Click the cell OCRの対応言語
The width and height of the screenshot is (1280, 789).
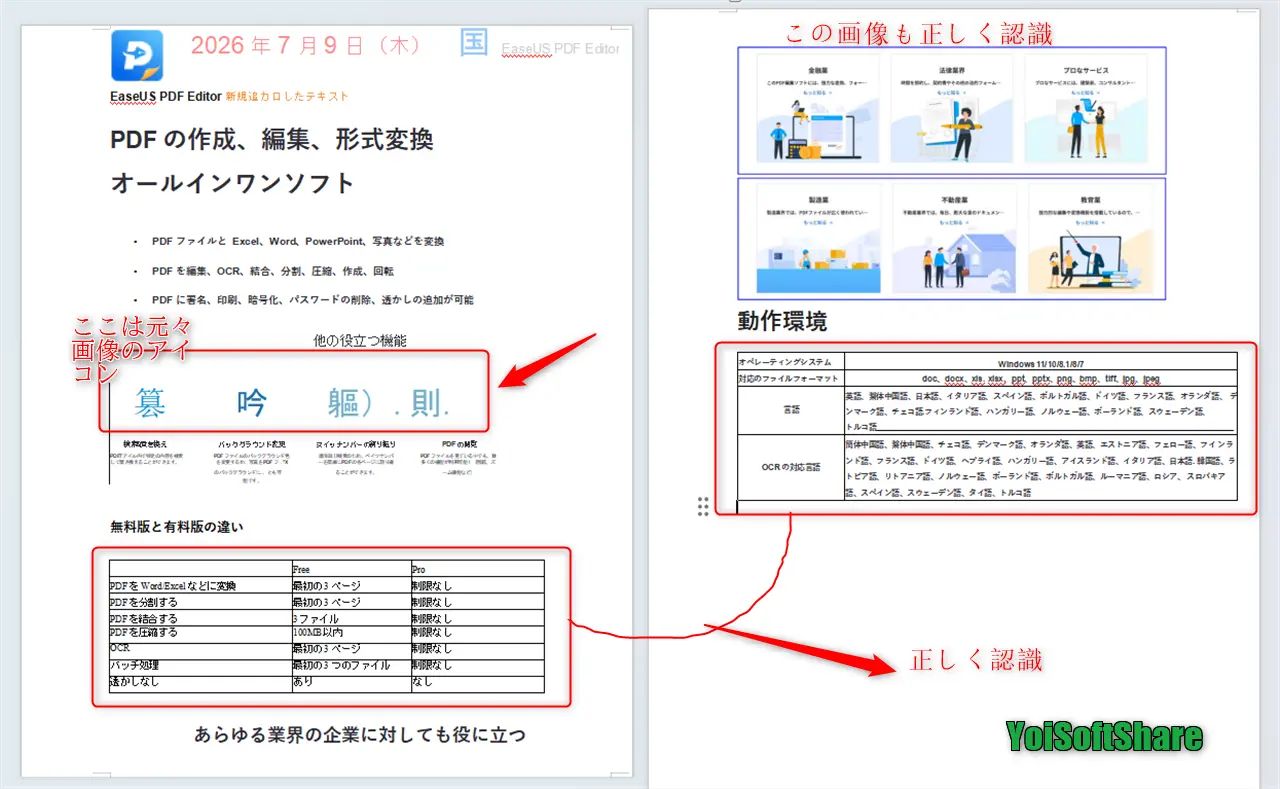(x=791, y=467)
